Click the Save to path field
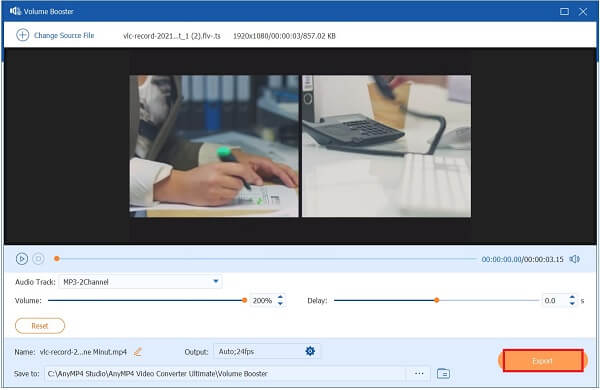This screenshot has width=600, height=390. click(225, 374)
